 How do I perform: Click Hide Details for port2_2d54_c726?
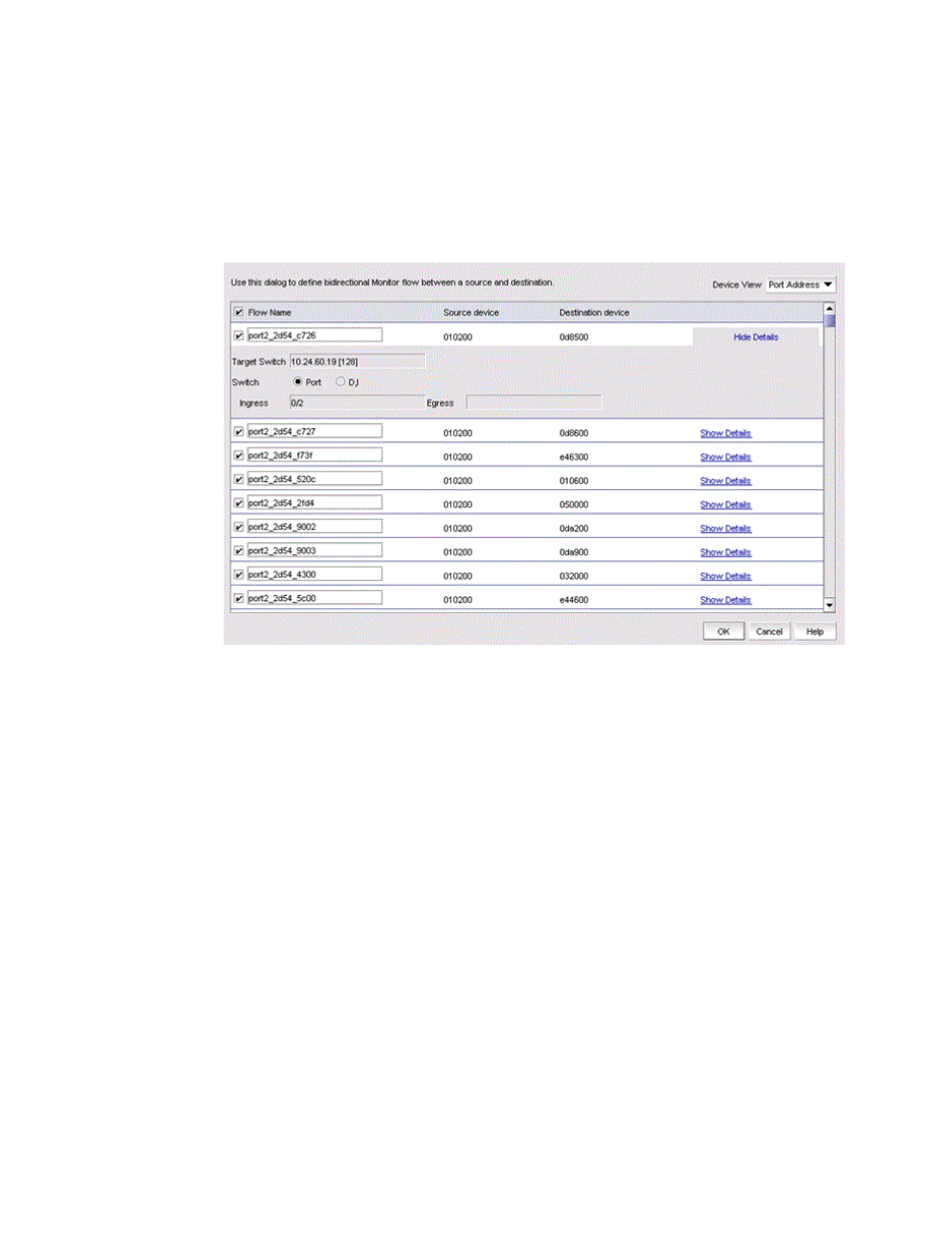[755, 337]
